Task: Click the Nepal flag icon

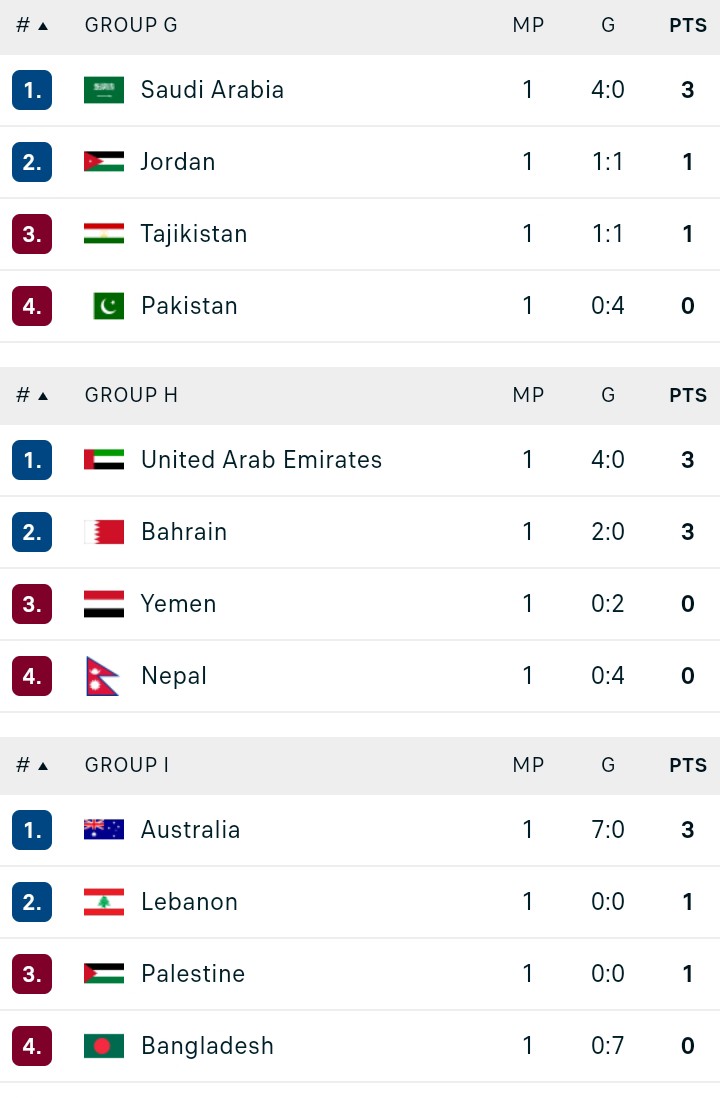Action: 102,676
